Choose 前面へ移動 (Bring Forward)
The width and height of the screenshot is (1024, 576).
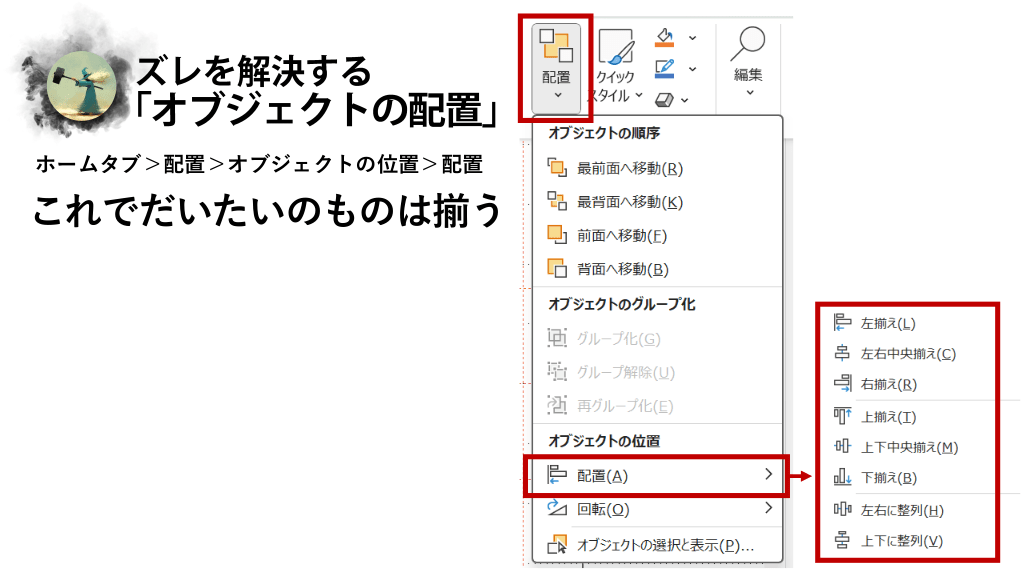pos(621,236)
